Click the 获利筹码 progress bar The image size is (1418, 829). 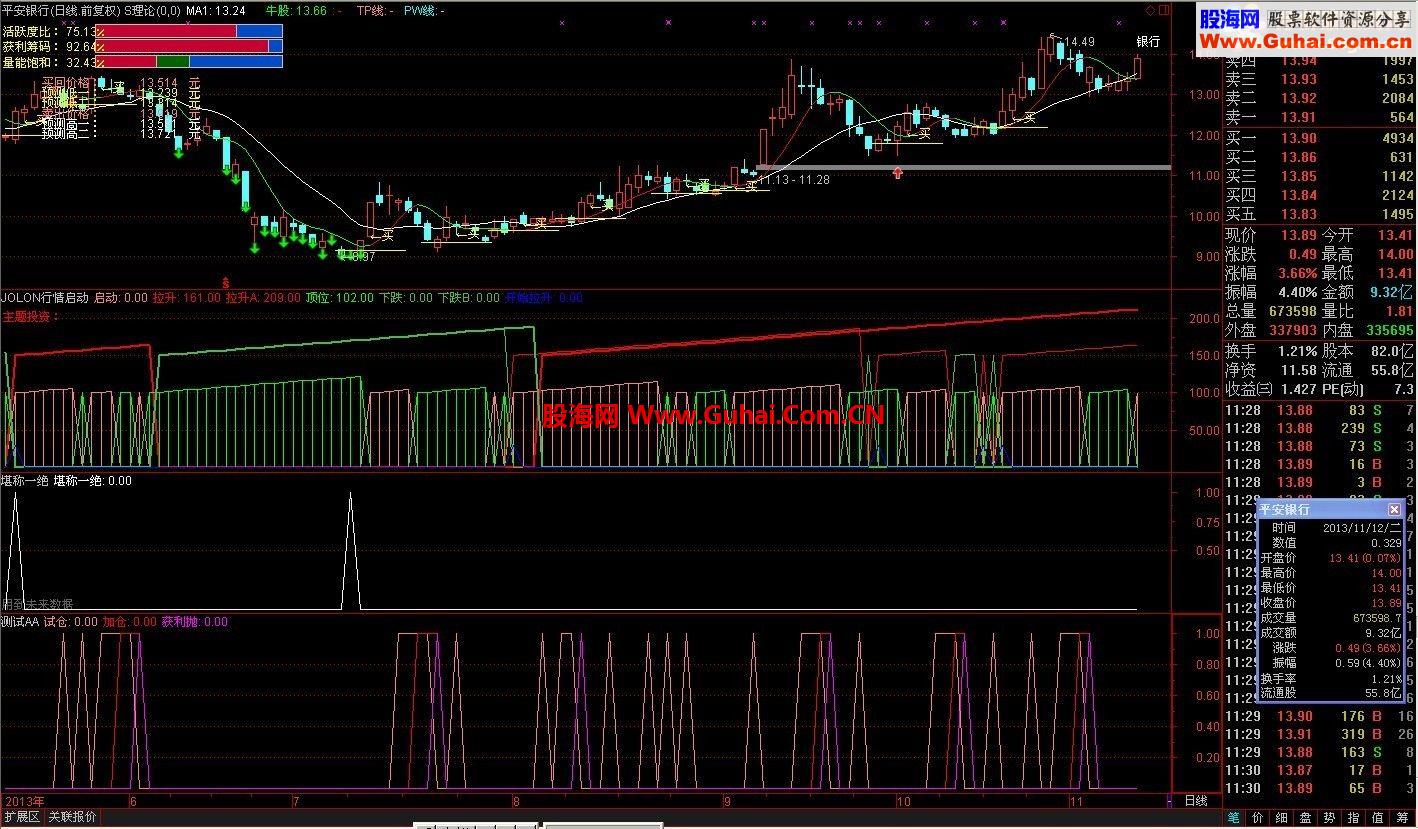coord(190,46)
